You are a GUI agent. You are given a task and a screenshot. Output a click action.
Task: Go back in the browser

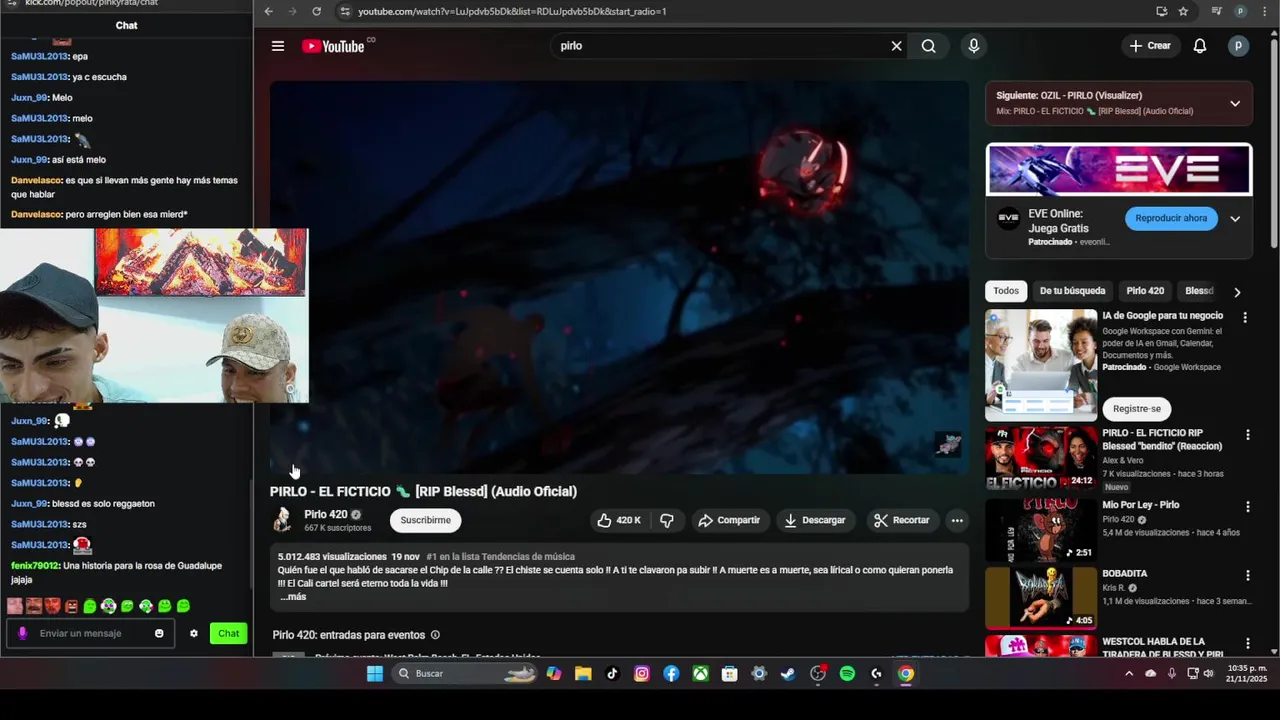coord(268,11)
